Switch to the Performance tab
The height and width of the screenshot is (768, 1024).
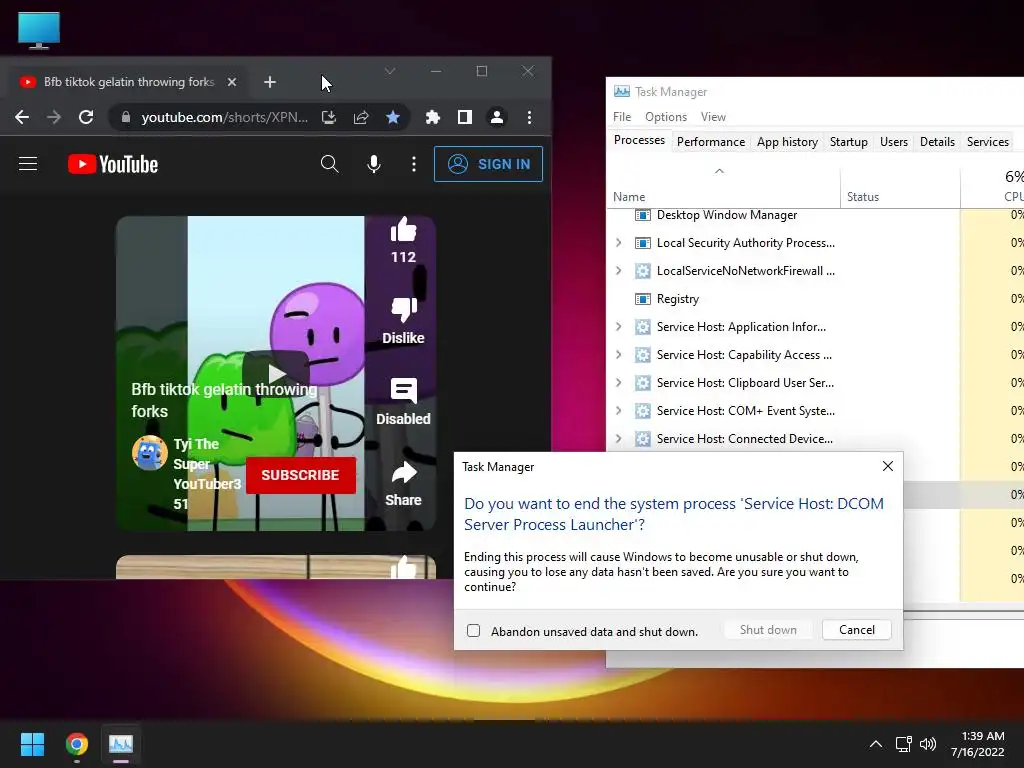(711, 142)
